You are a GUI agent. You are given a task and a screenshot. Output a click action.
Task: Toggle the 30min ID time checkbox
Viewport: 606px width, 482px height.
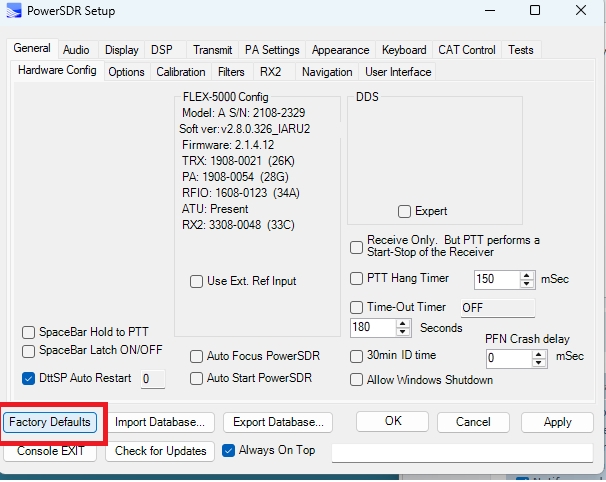[x=356, y=356]
